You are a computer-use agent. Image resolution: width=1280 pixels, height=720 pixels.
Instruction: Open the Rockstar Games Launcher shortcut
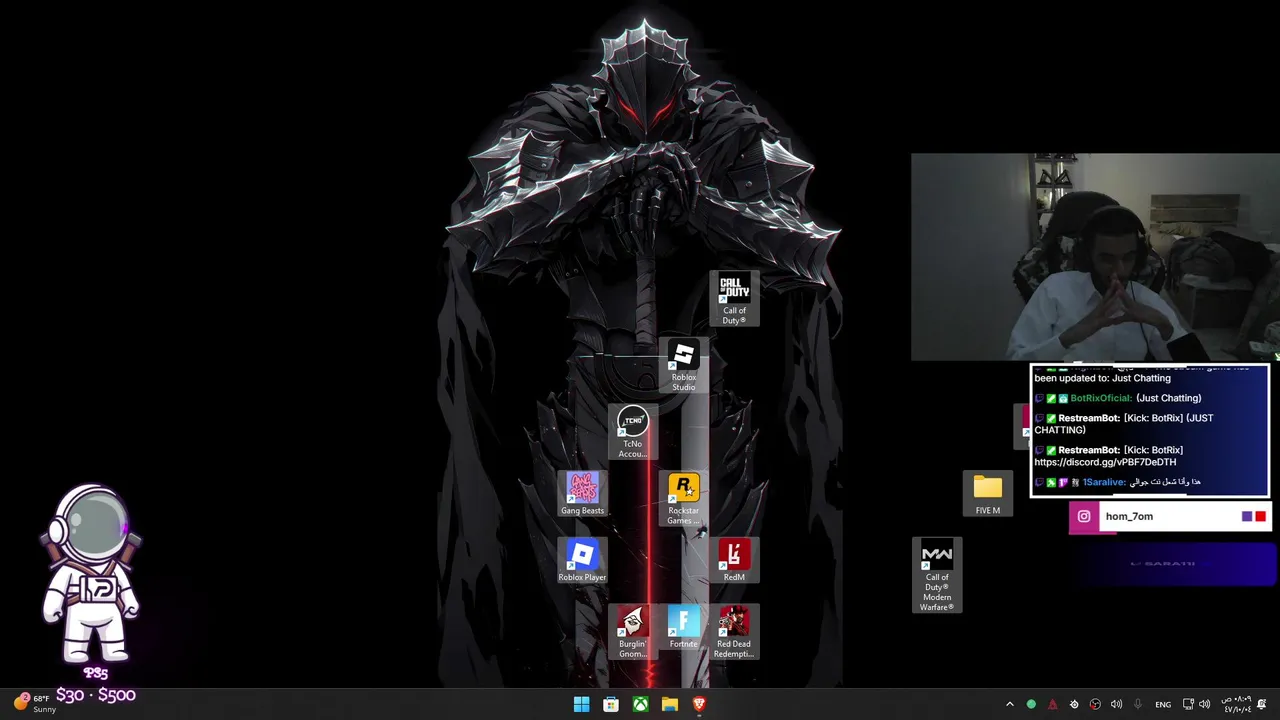coord(684,499)
